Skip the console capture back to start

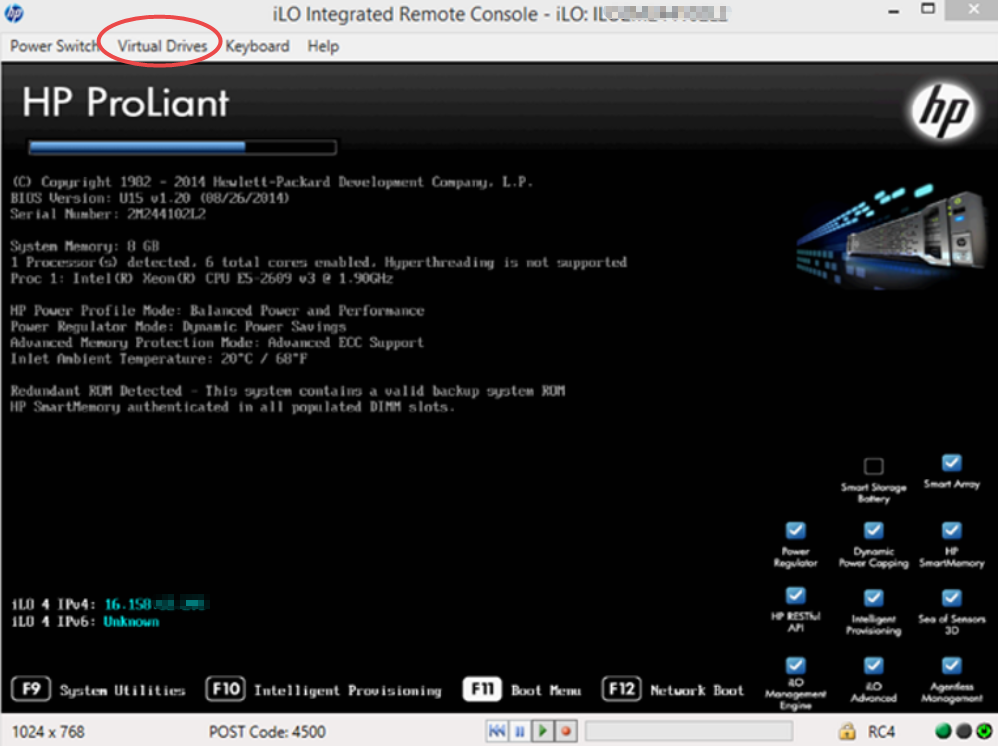[497, 731]
